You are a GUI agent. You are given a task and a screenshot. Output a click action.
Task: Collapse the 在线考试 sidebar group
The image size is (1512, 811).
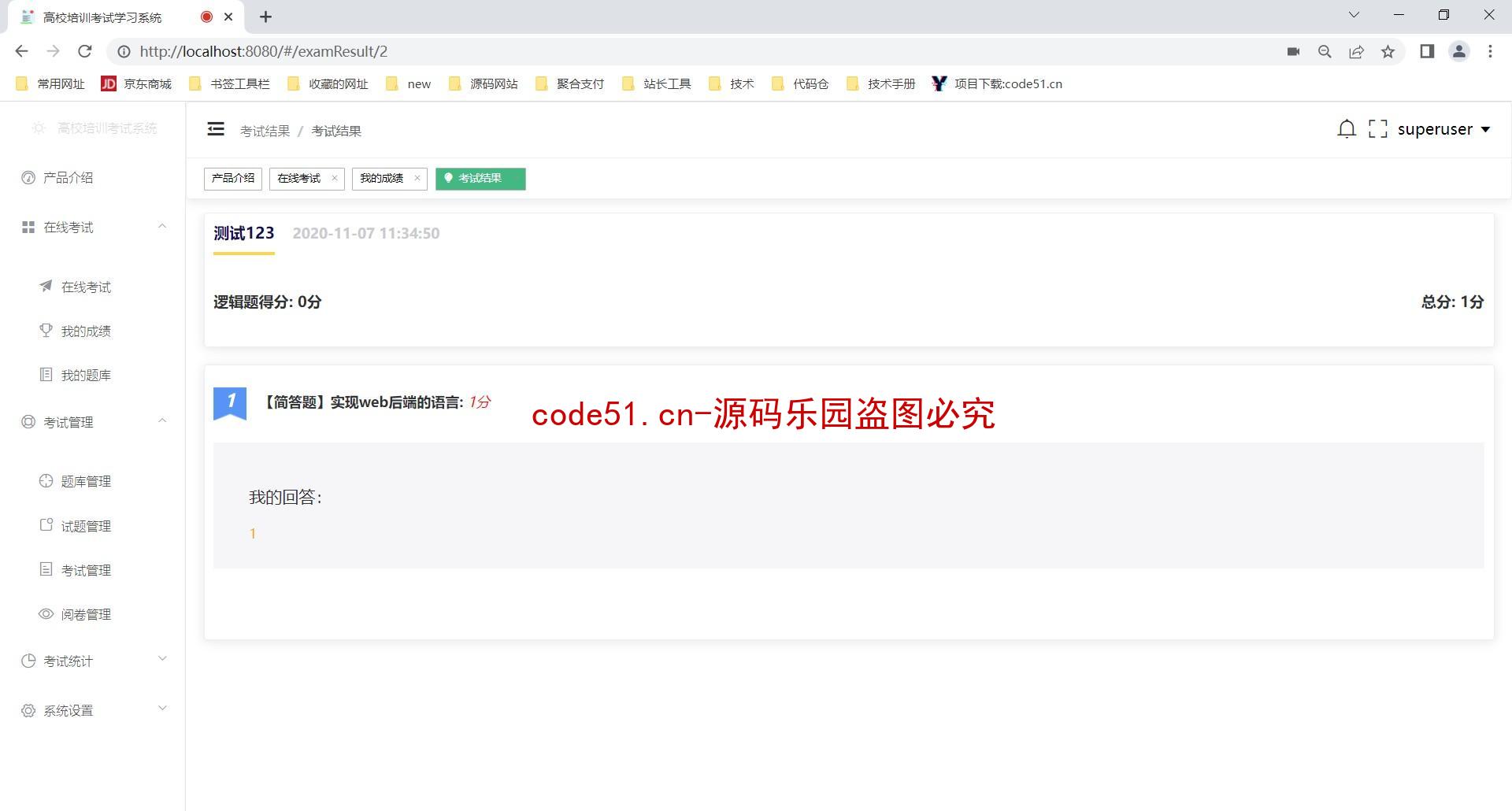[x=92, y=228]
